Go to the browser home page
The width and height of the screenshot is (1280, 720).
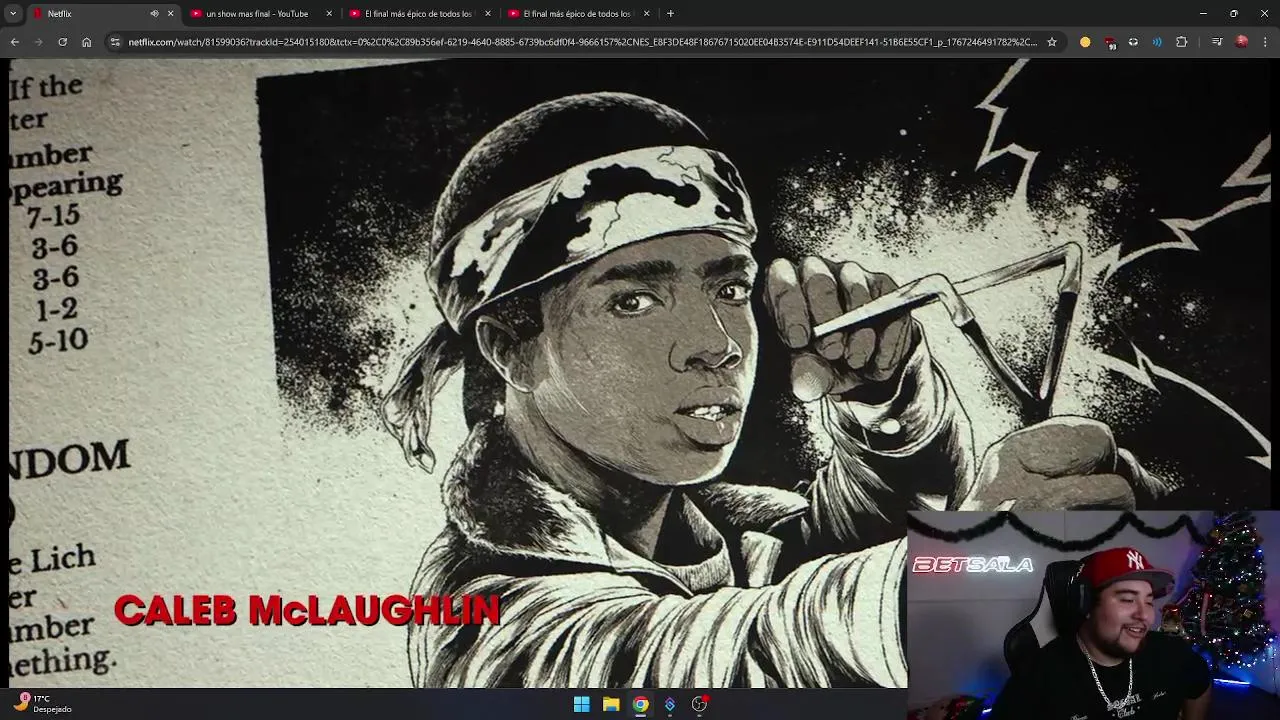(86, 42)
